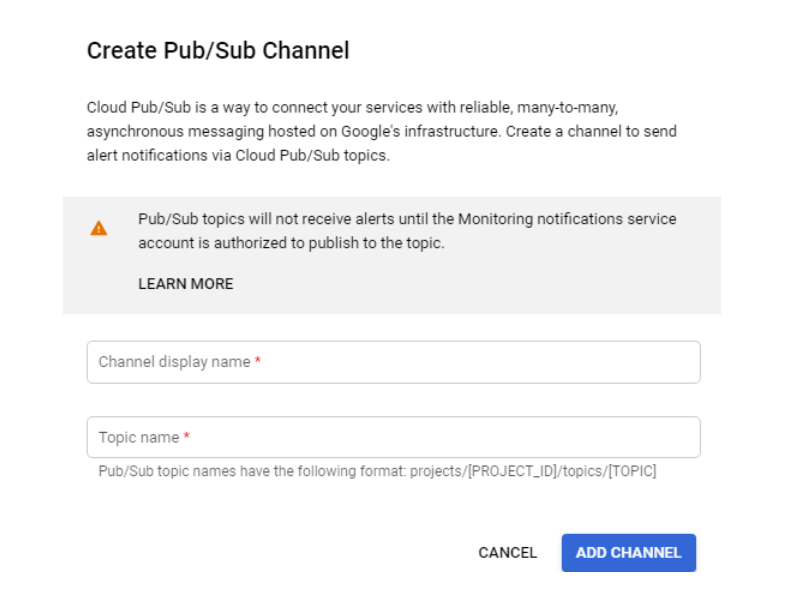Click the Cloud Pub/Sub description paragraph
789x591 pixels.
click(x=381, y=131)
